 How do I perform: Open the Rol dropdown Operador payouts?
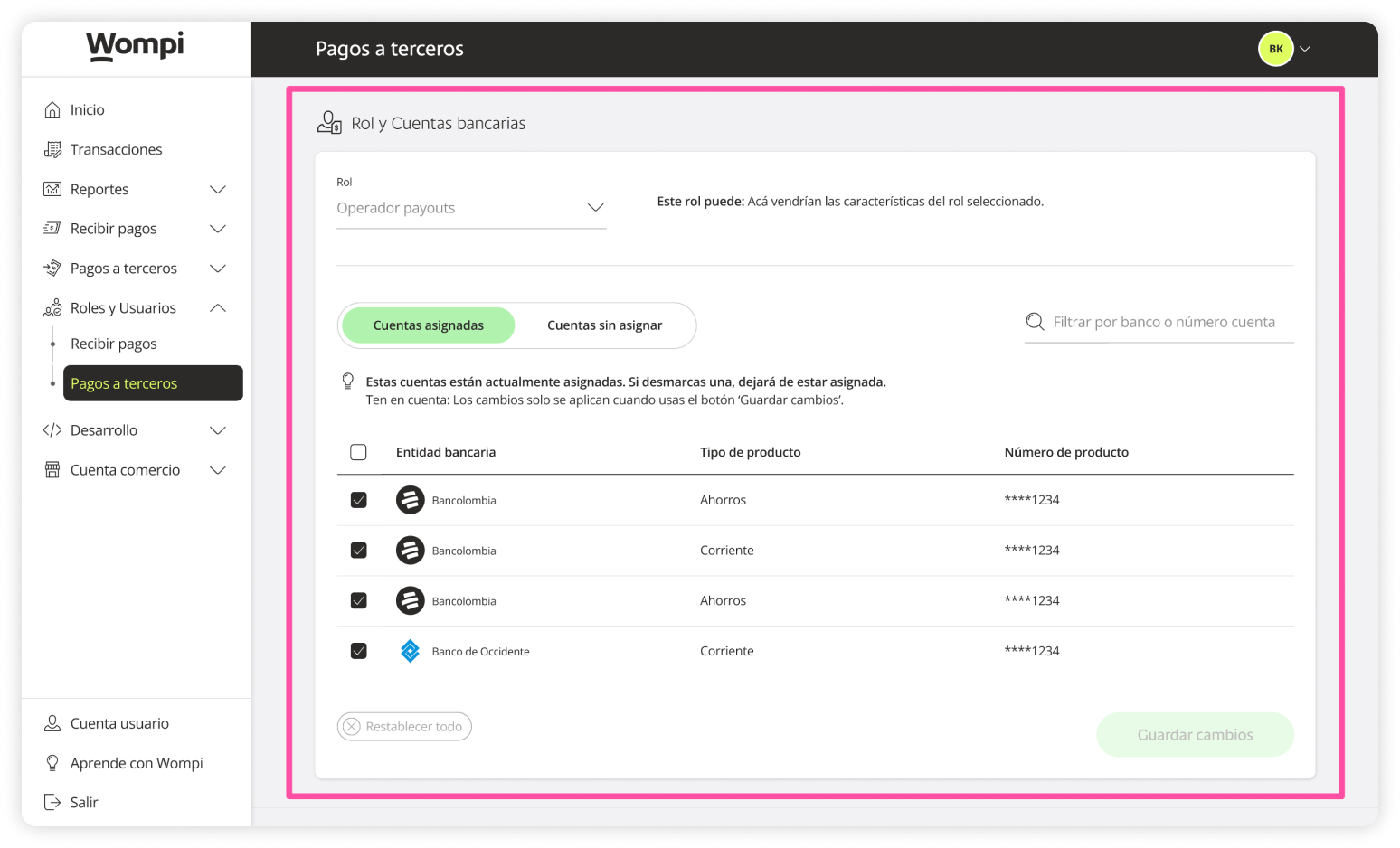click(470, 208)
